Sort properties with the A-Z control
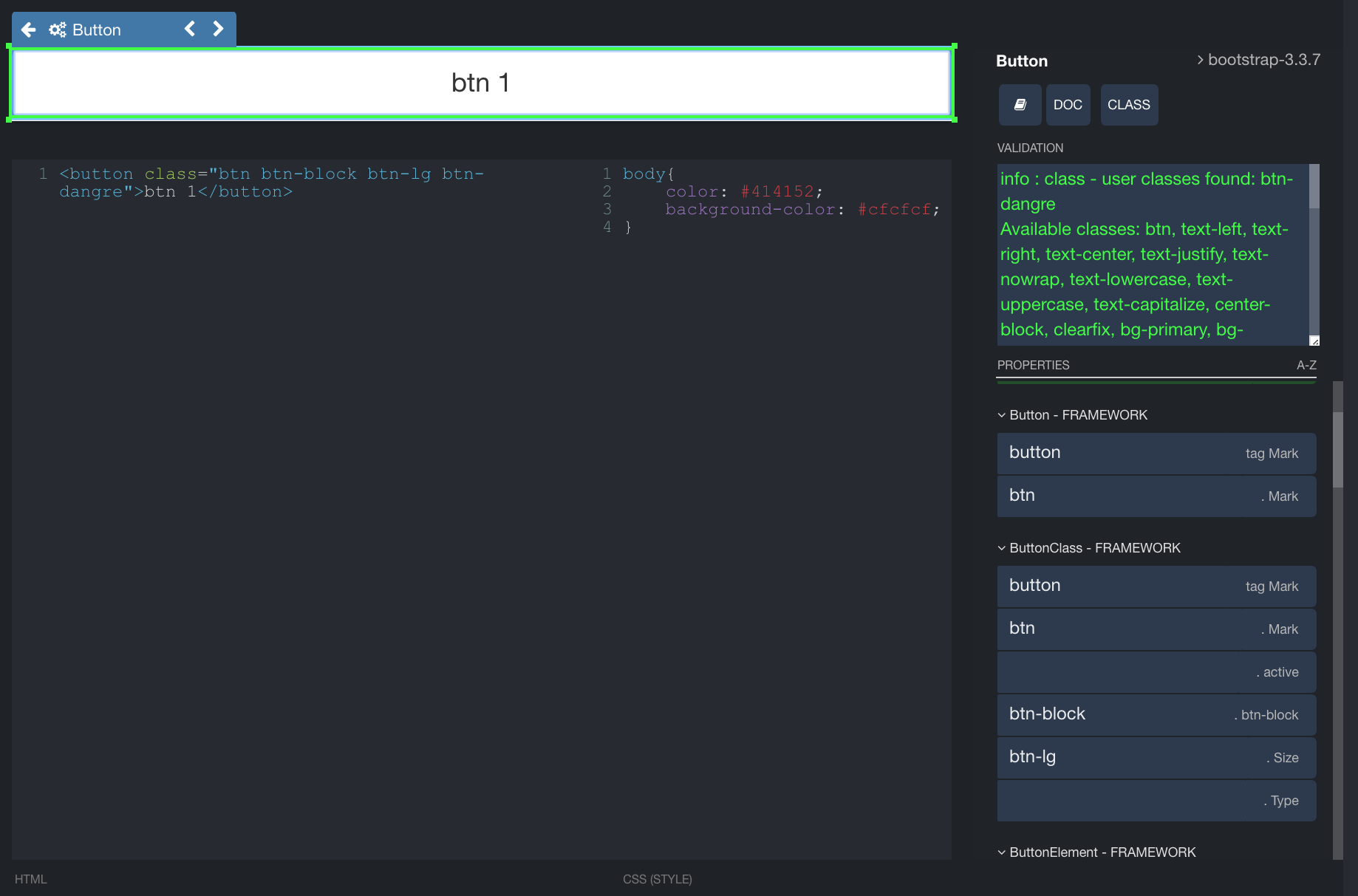Viewport: 1358px width, 896px height. click(1306, 364)
